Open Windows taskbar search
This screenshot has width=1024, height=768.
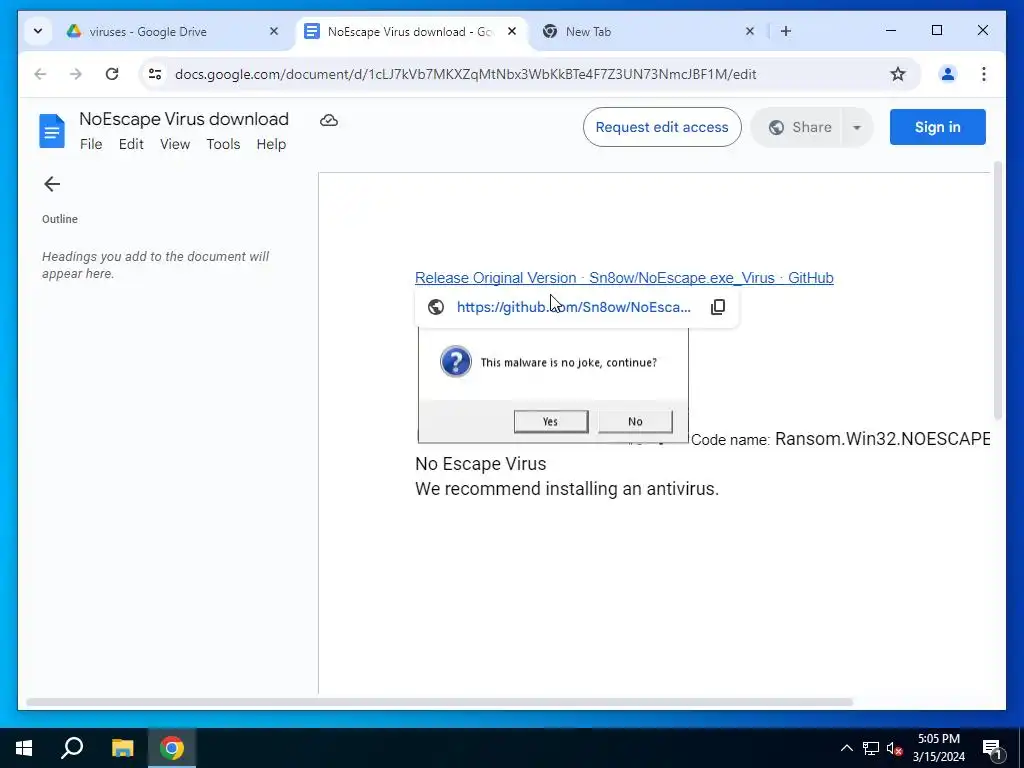point(72,748)
